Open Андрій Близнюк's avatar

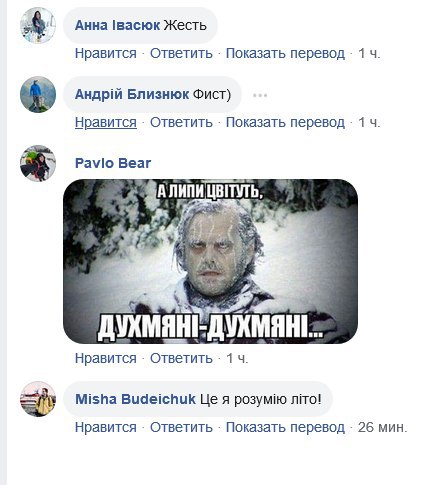(38, 95)
